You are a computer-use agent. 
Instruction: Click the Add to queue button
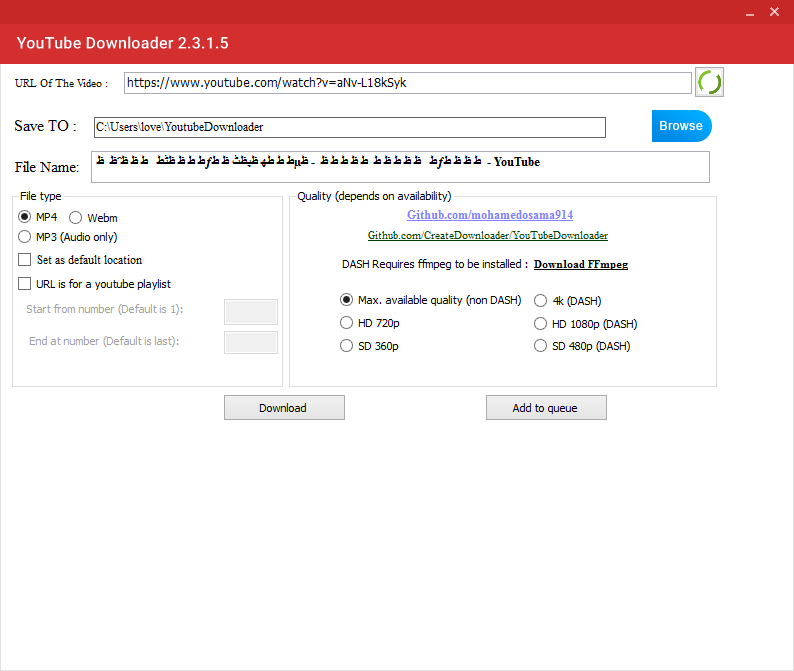tap(546, 408)
